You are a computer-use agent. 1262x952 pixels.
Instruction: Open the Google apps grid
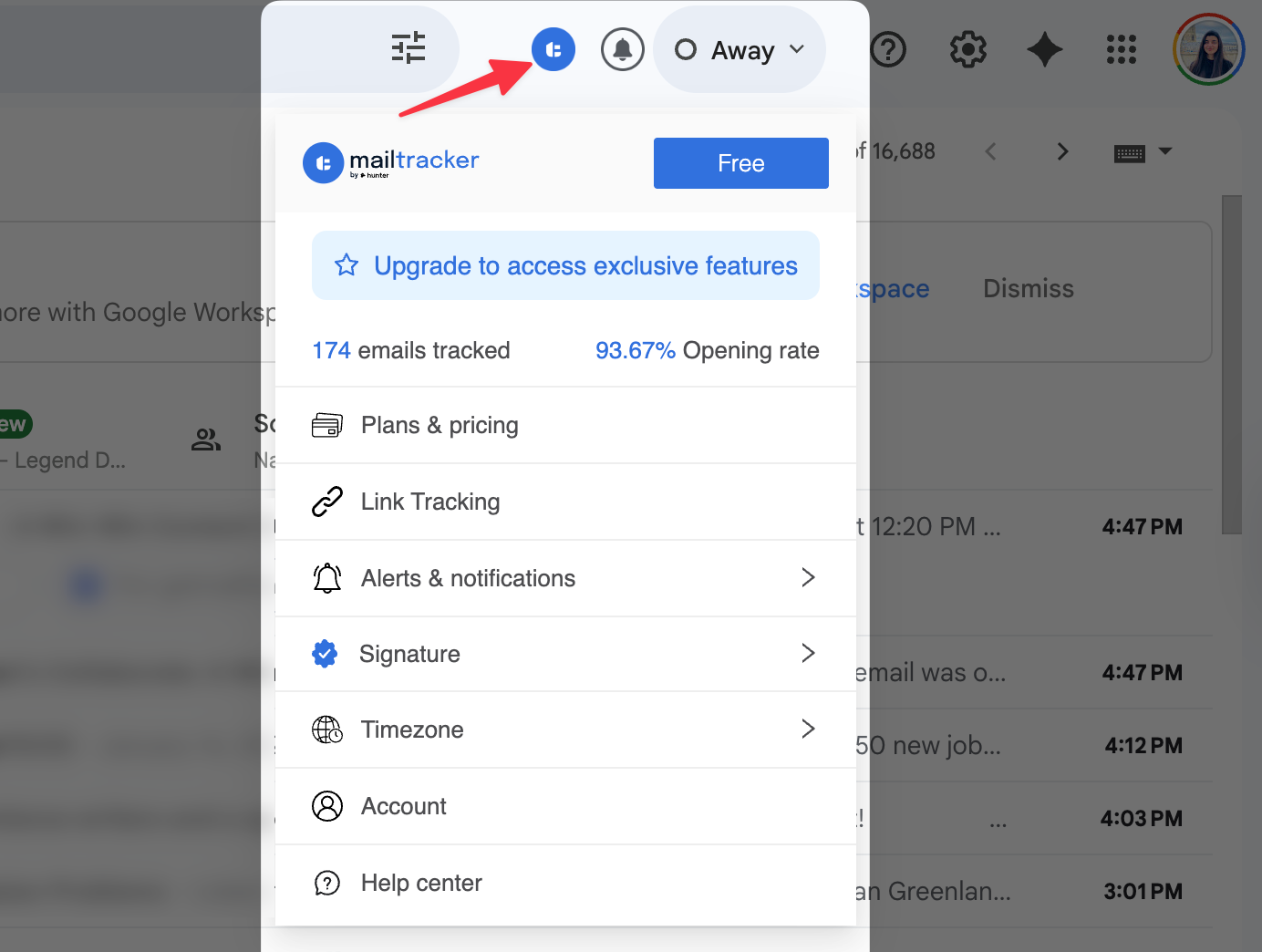click(x=1121, y=49)
